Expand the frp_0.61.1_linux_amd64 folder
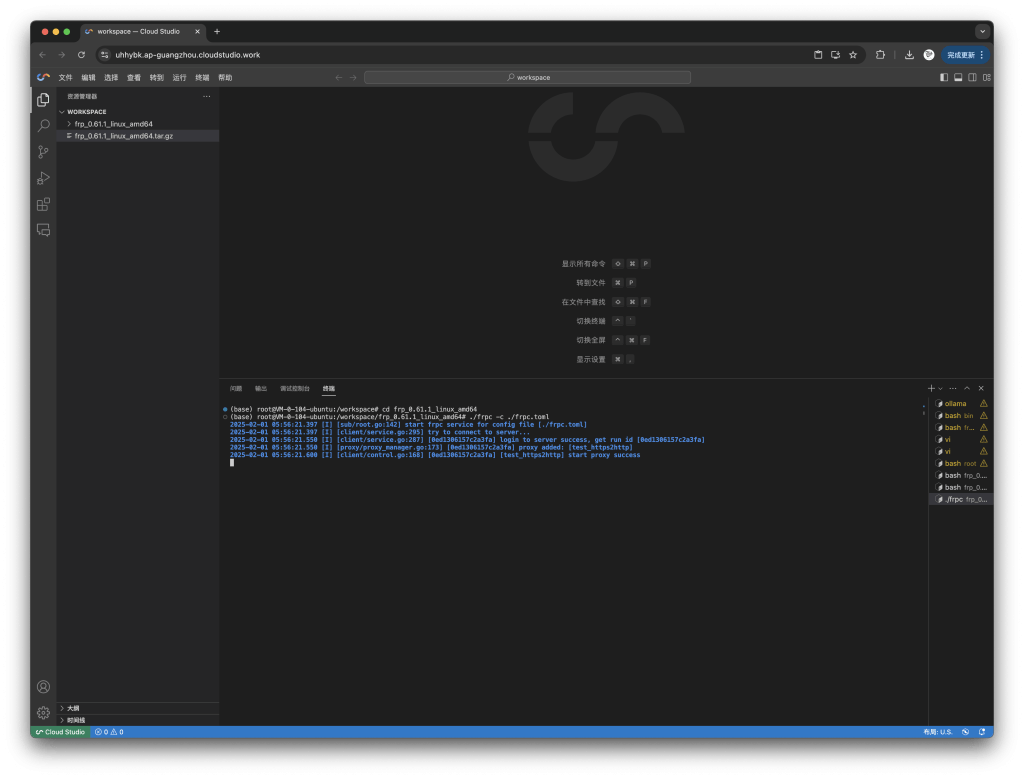 click(114, 123)
